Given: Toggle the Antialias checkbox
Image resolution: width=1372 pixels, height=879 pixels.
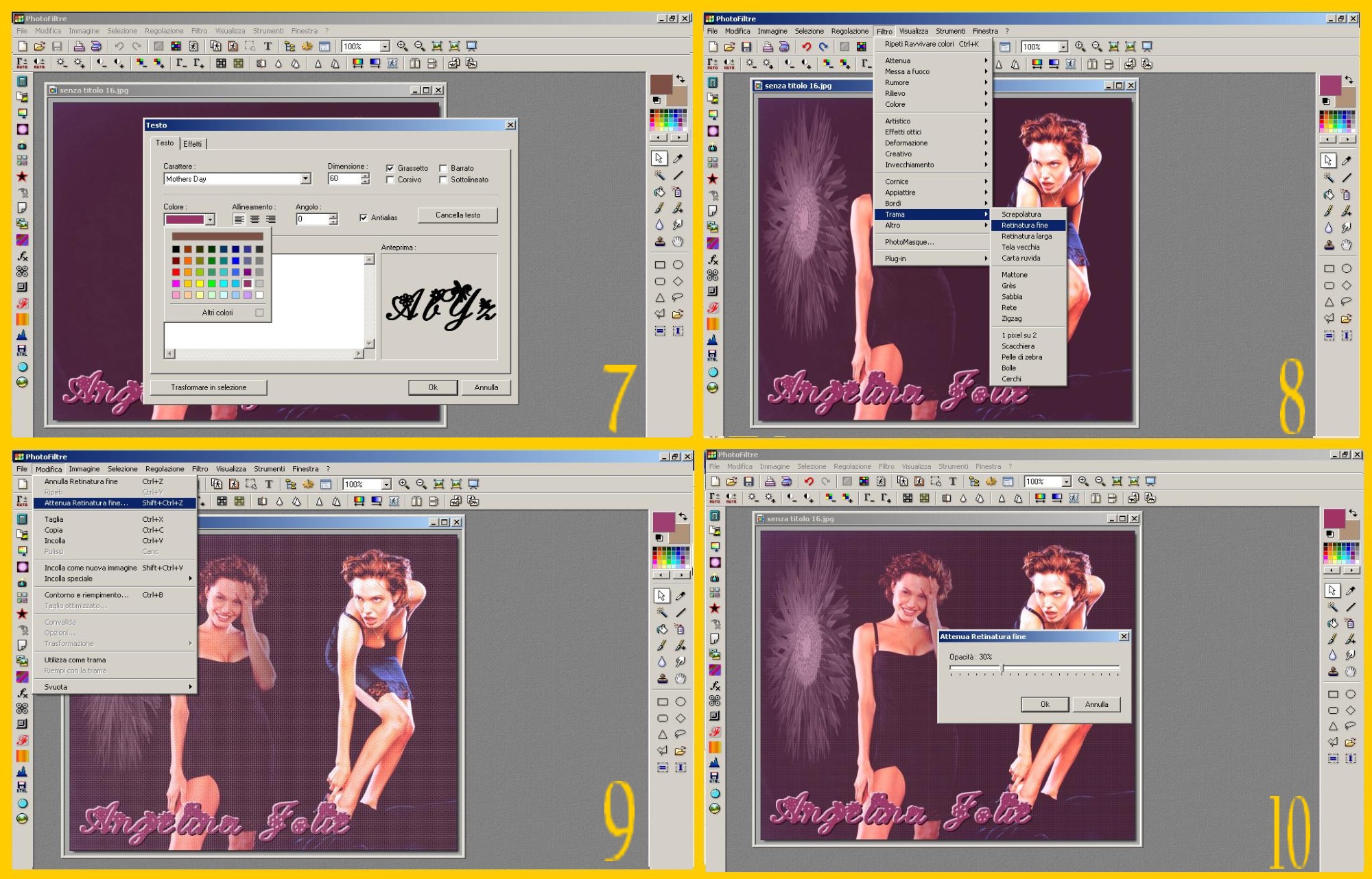Looking at the screenshot, I should pyautogui.click(x=364, y=218).
